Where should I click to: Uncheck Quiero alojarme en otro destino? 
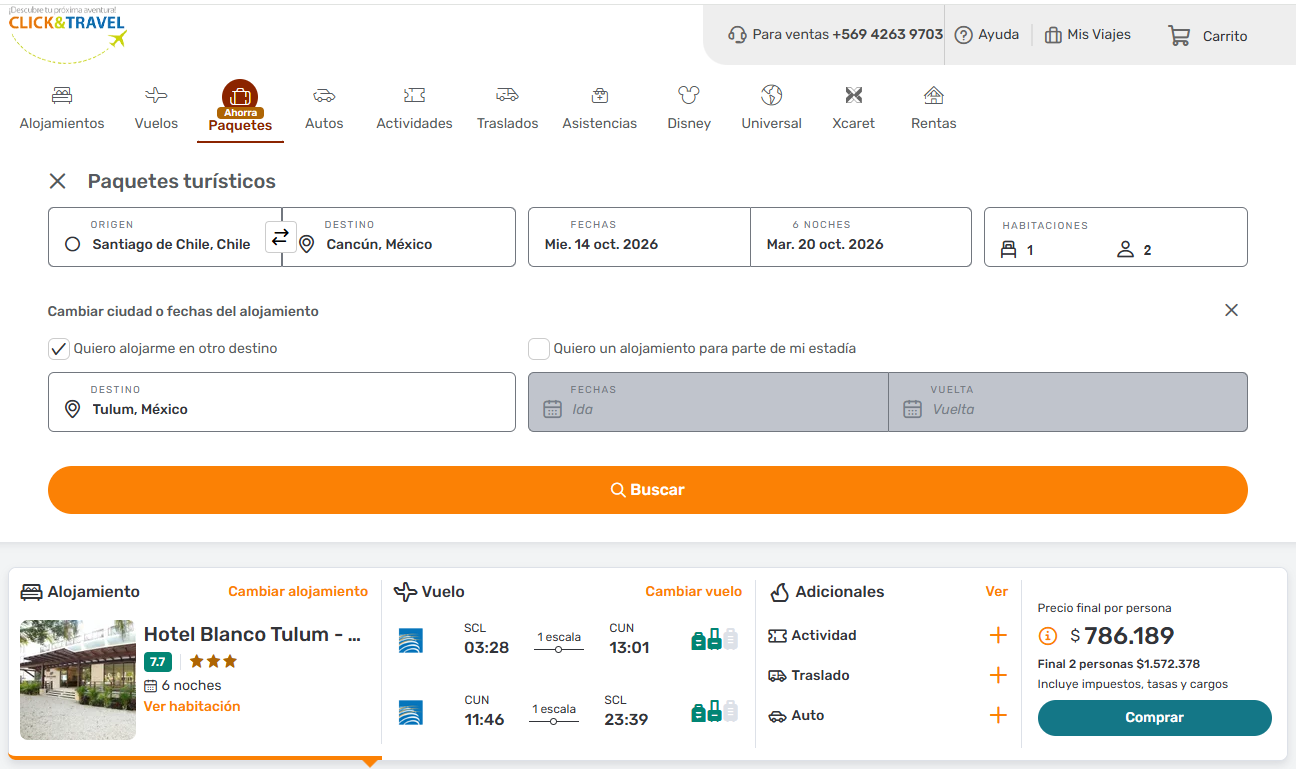(x=59, y=349)
